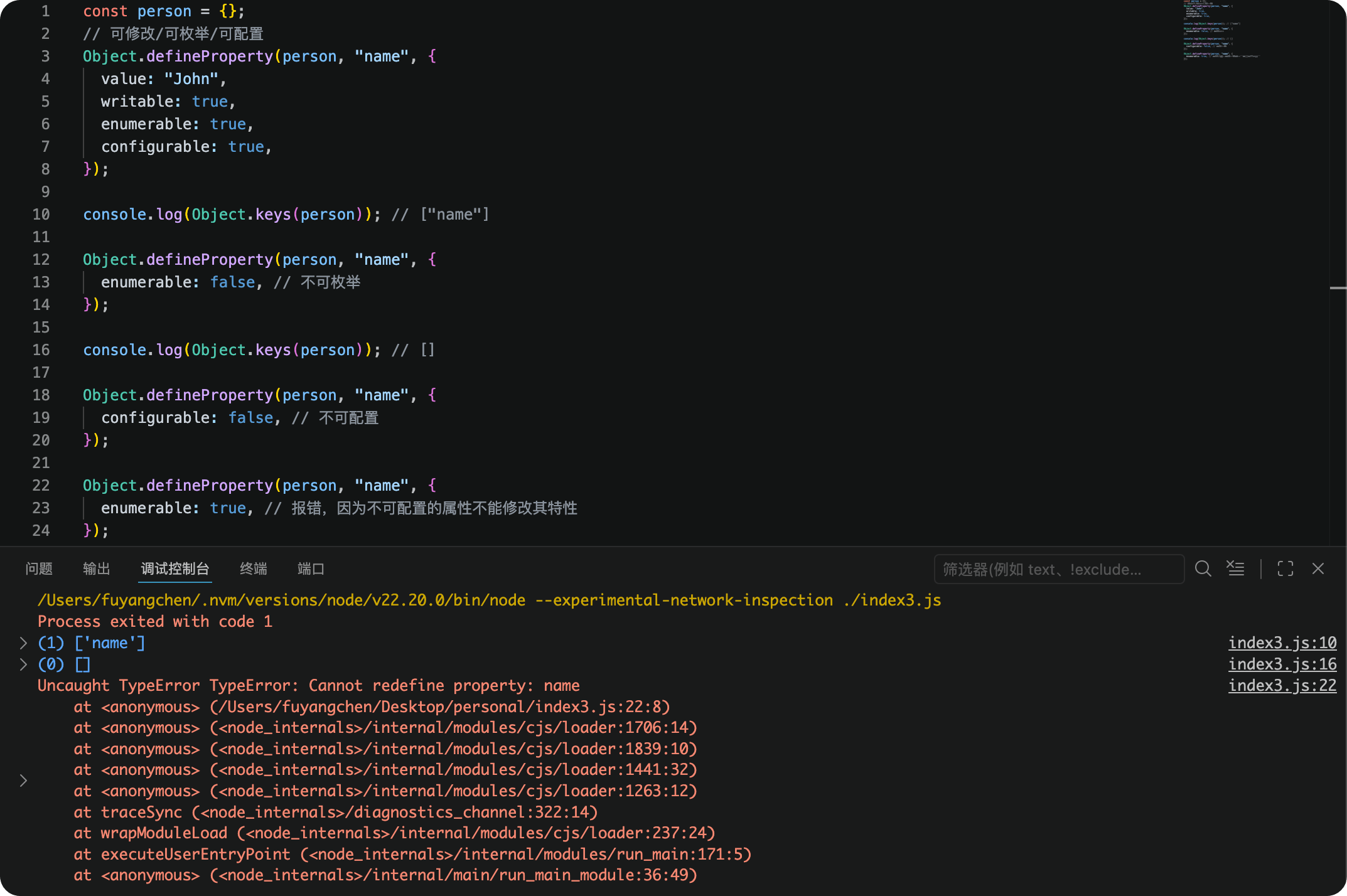1347x896 pixels.
Task: Click the 'at executeUserEntryPoint' stack frame
Action: [x=413, y=855]
